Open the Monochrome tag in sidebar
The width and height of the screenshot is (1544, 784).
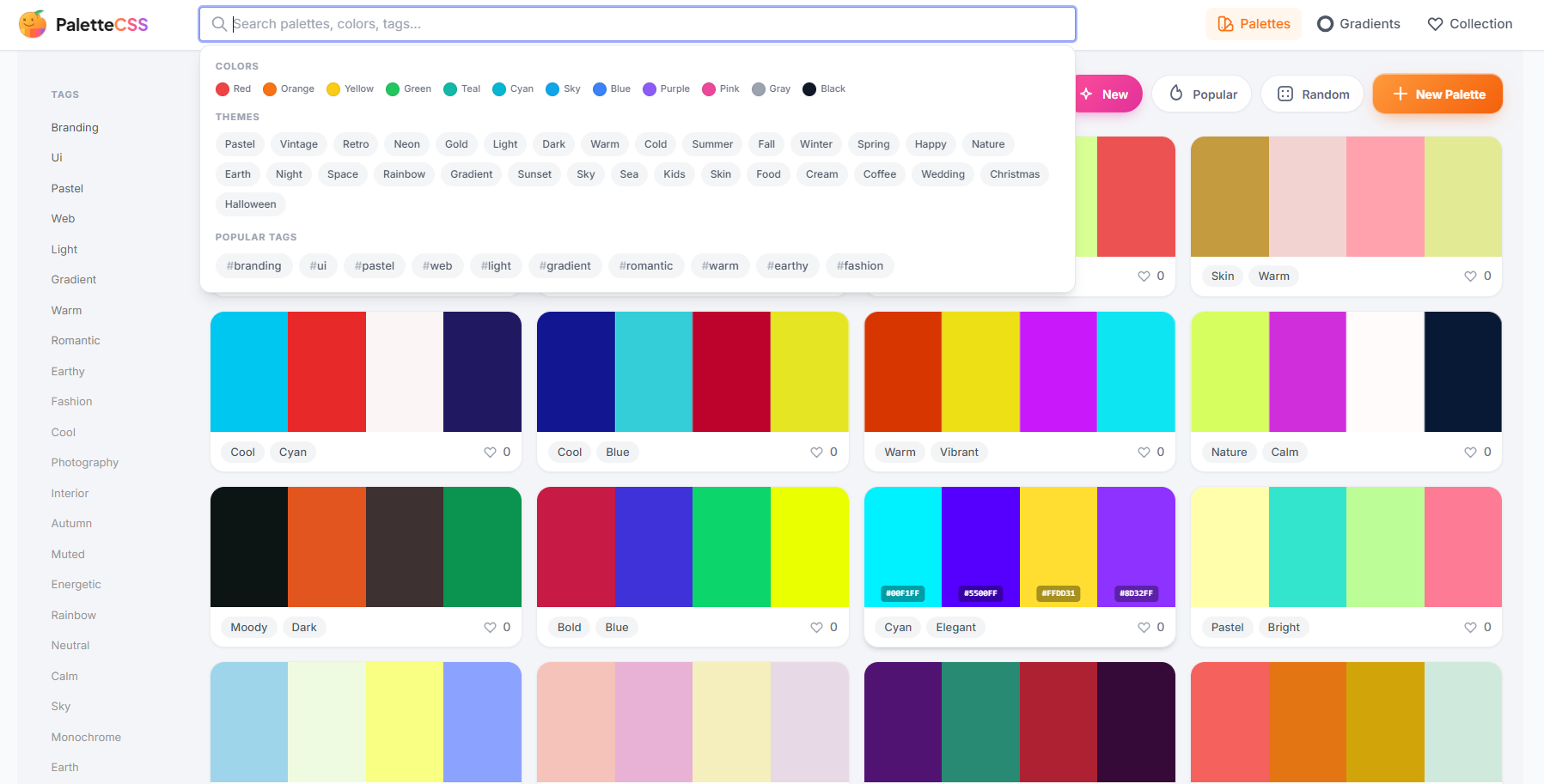point(86,738)
